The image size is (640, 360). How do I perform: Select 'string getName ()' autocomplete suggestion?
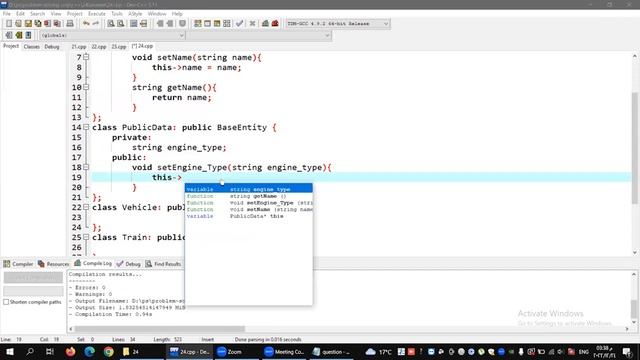click(x=249, y=196)
